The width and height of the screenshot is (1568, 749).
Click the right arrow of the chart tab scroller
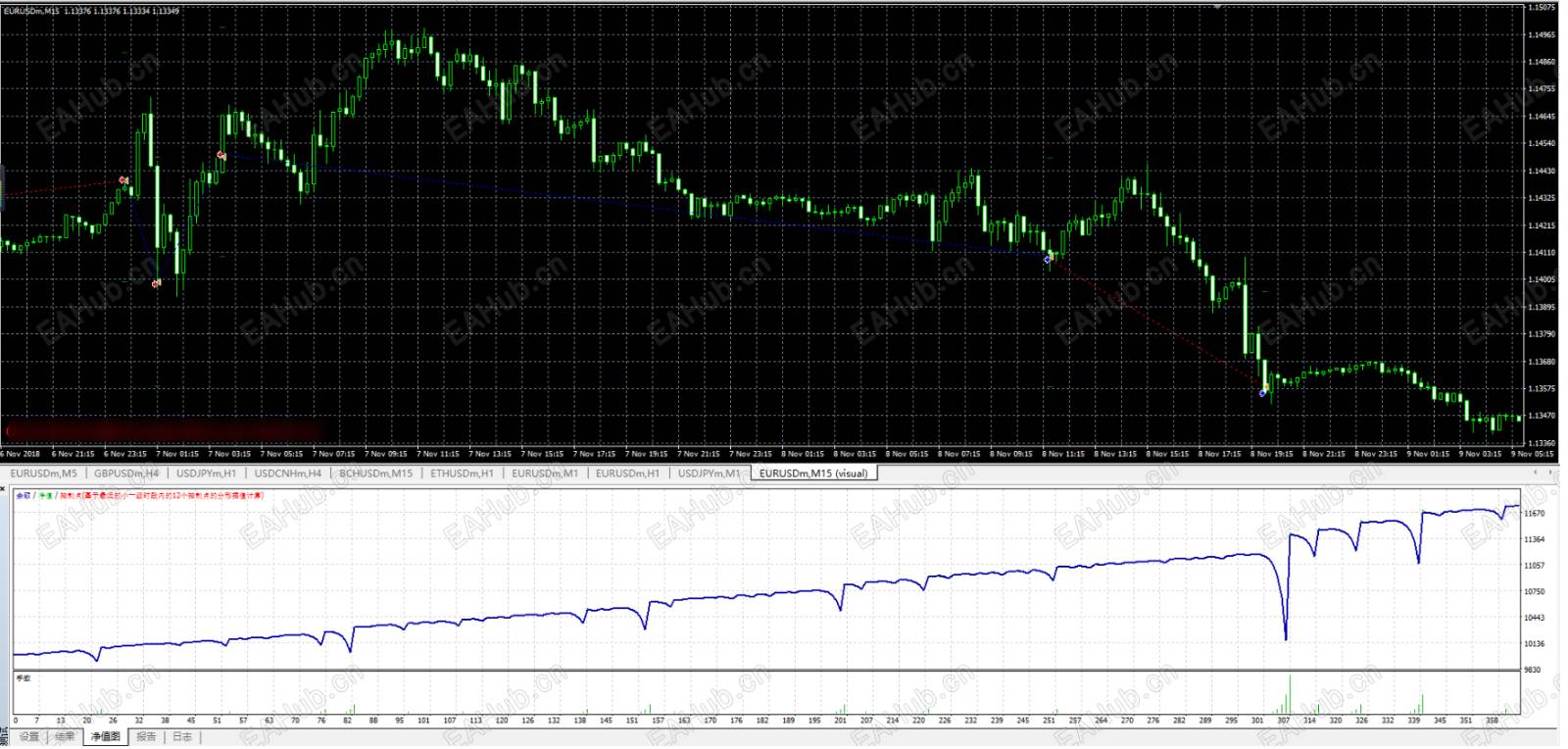tap(1549, 473)
